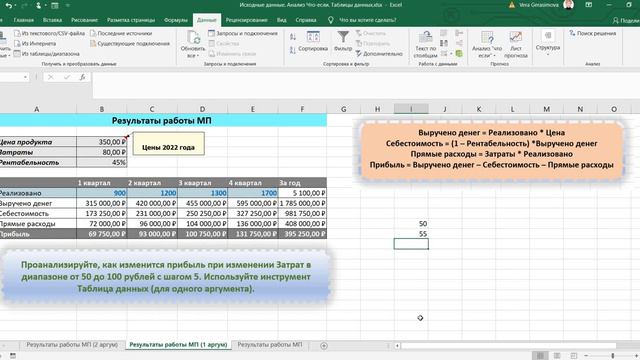This screenshot has height=360, width=640.
Task: Click the ribbon display options icon
Action: (589, 5)
